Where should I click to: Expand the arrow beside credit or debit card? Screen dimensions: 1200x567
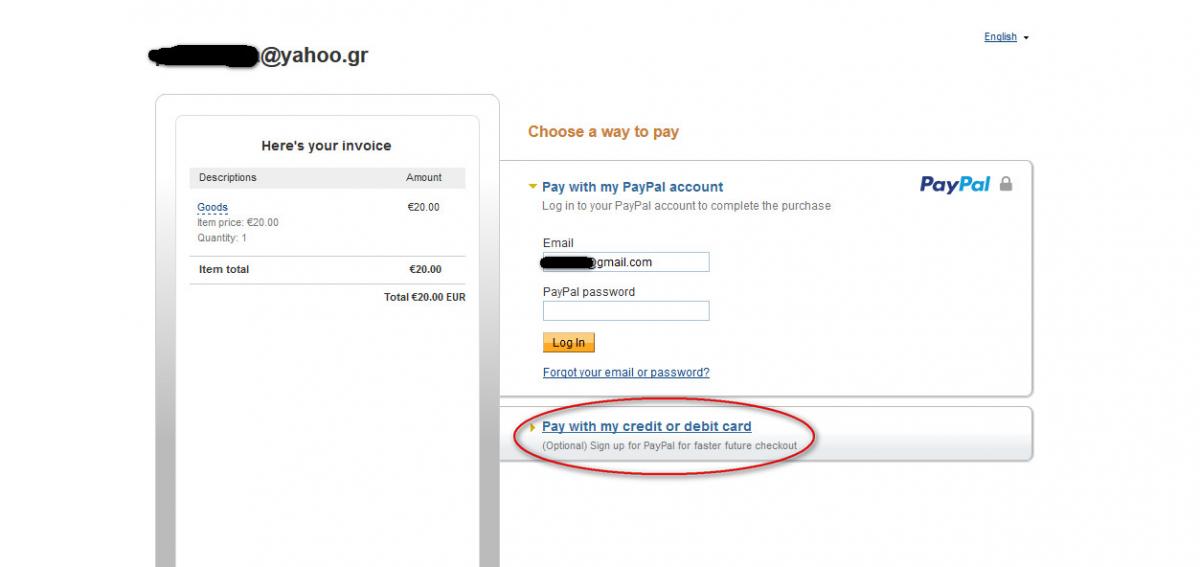pos(533,427)
